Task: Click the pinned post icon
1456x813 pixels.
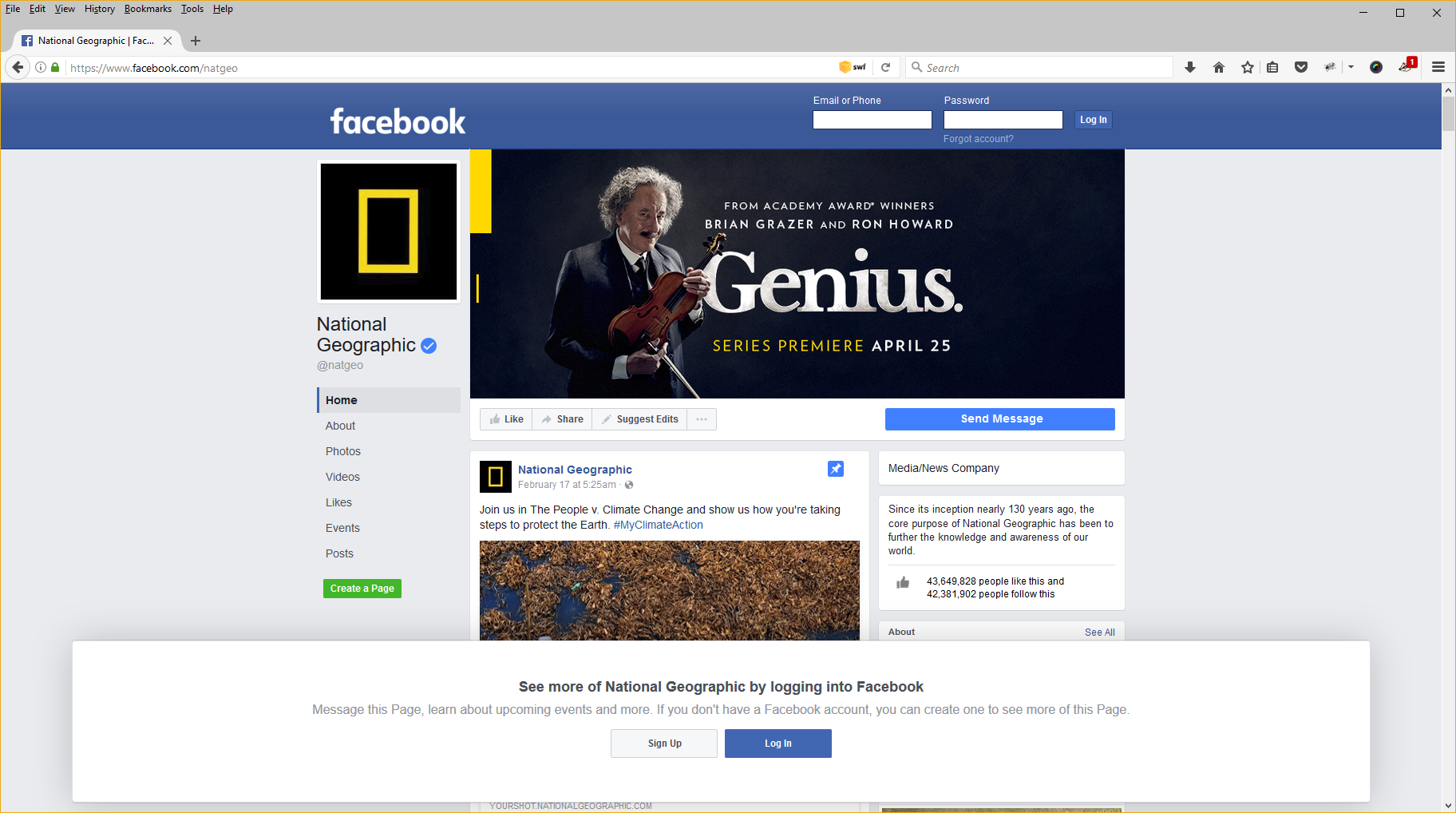Action: point(836,469)
